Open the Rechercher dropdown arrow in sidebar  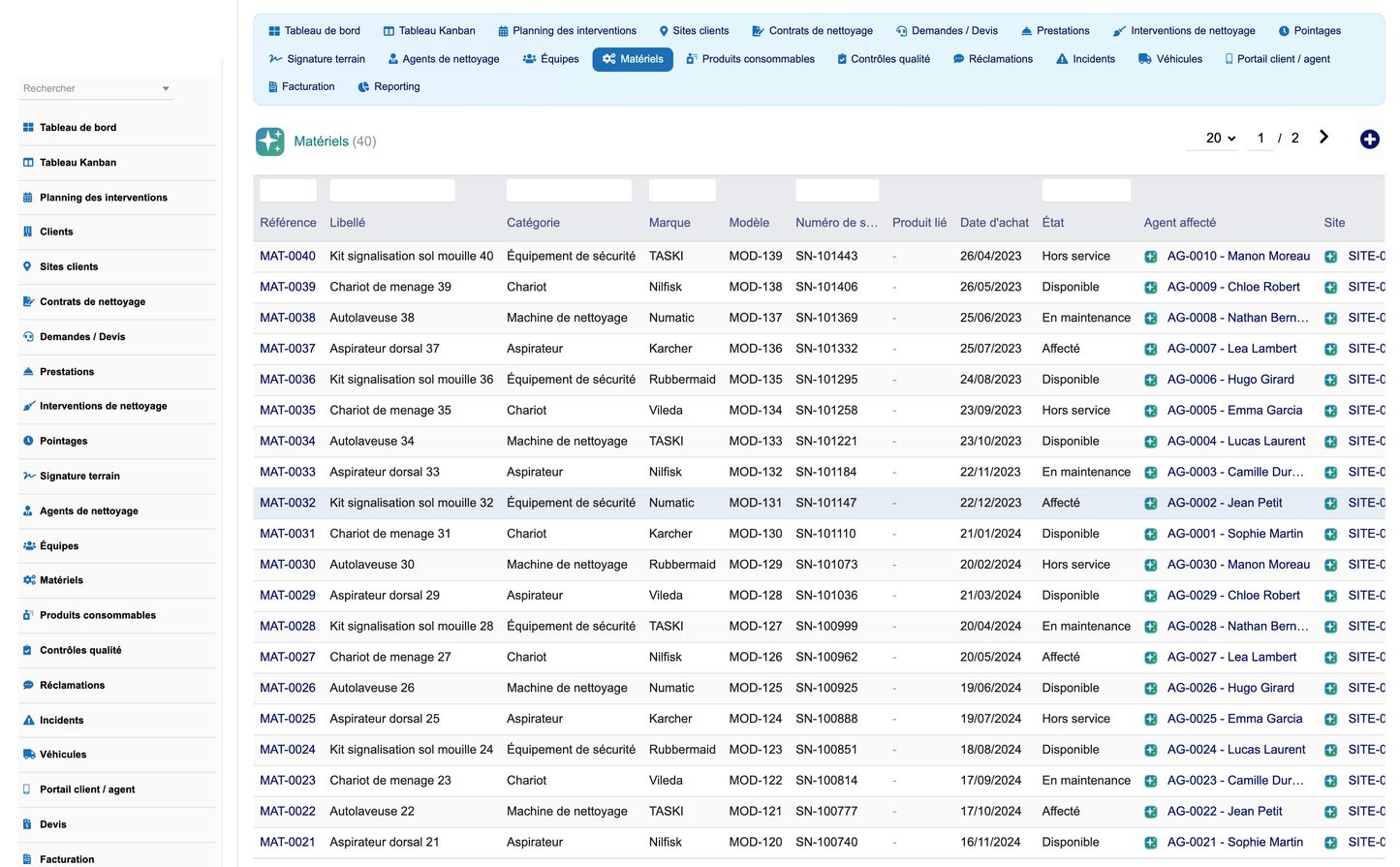coord(166,89)
